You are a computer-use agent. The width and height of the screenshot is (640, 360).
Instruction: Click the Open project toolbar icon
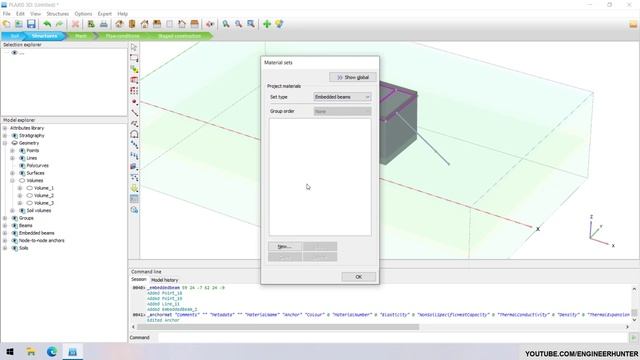click(x=19, y=24)
